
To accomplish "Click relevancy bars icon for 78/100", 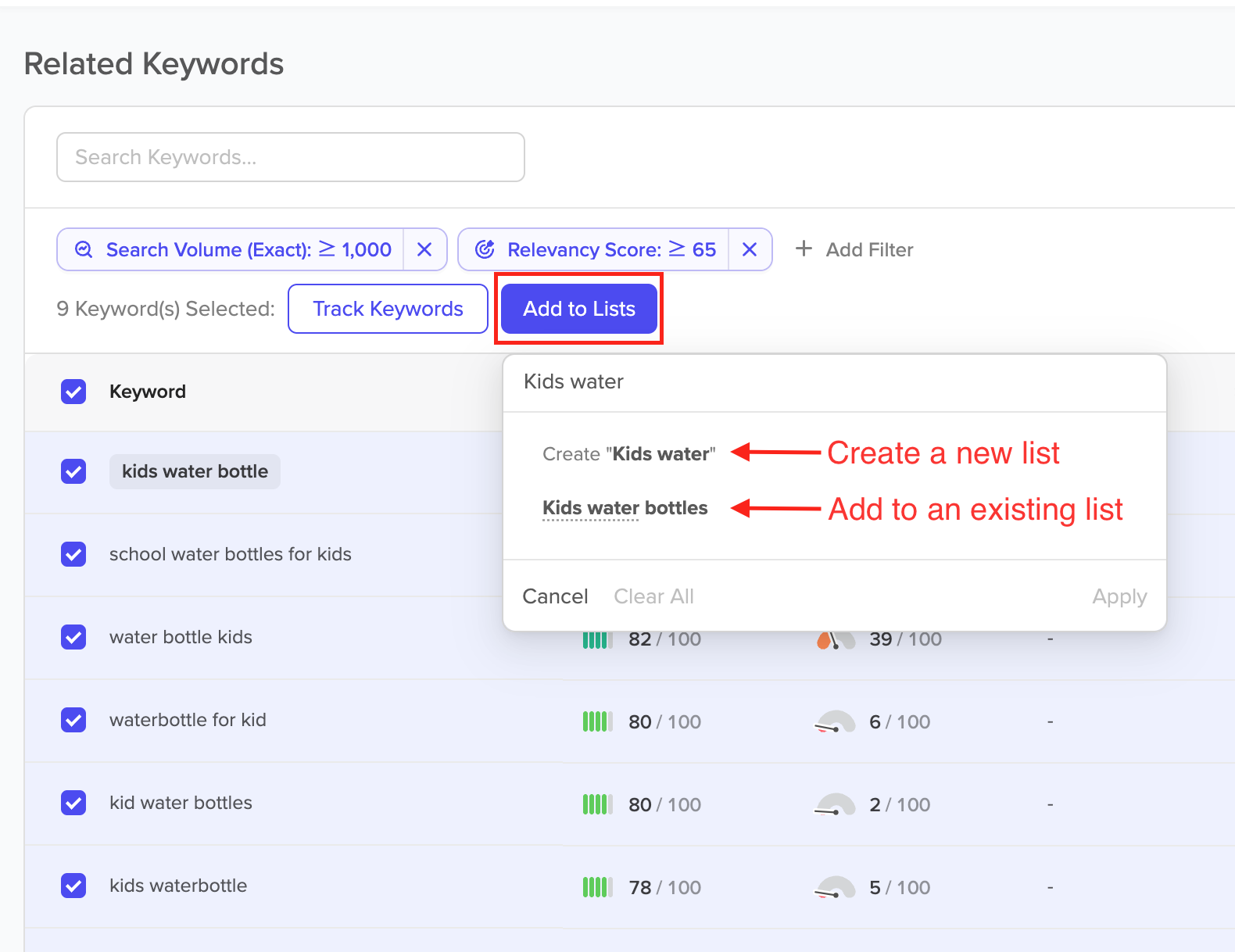I will (598, 887).
